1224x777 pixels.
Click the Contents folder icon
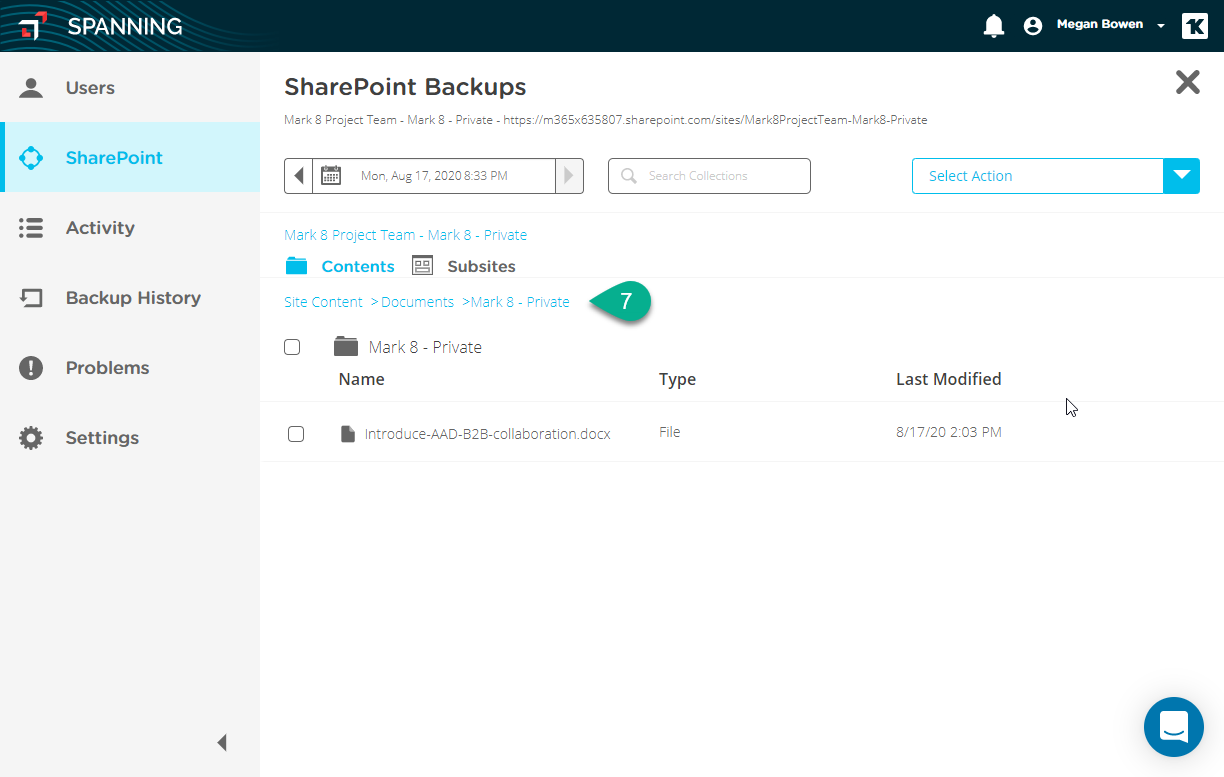(296, 266)
